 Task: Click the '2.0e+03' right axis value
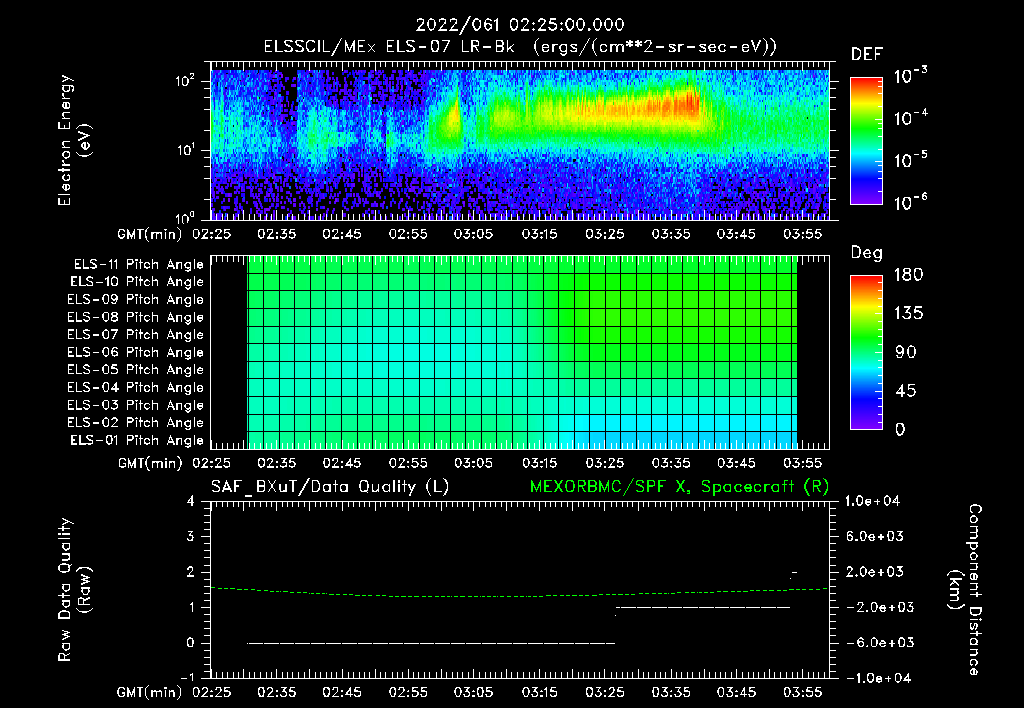pos(875,572)
